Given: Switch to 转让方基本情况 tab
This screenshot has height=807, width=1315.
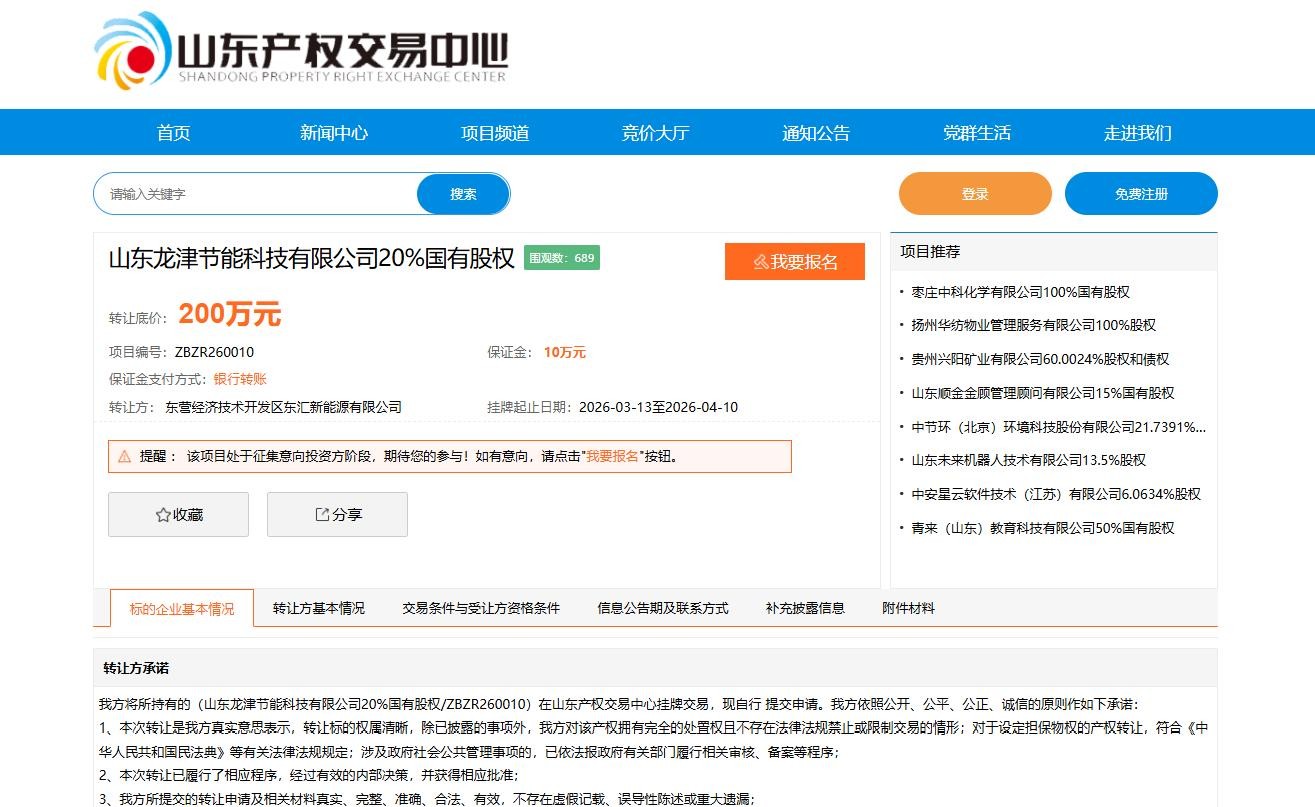Looking at the screenshot, I should tap(319, 608).
